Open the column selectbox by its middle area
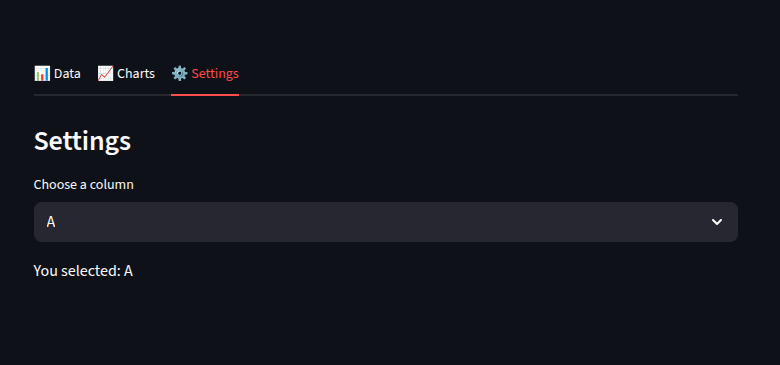 tap(386, 222)
